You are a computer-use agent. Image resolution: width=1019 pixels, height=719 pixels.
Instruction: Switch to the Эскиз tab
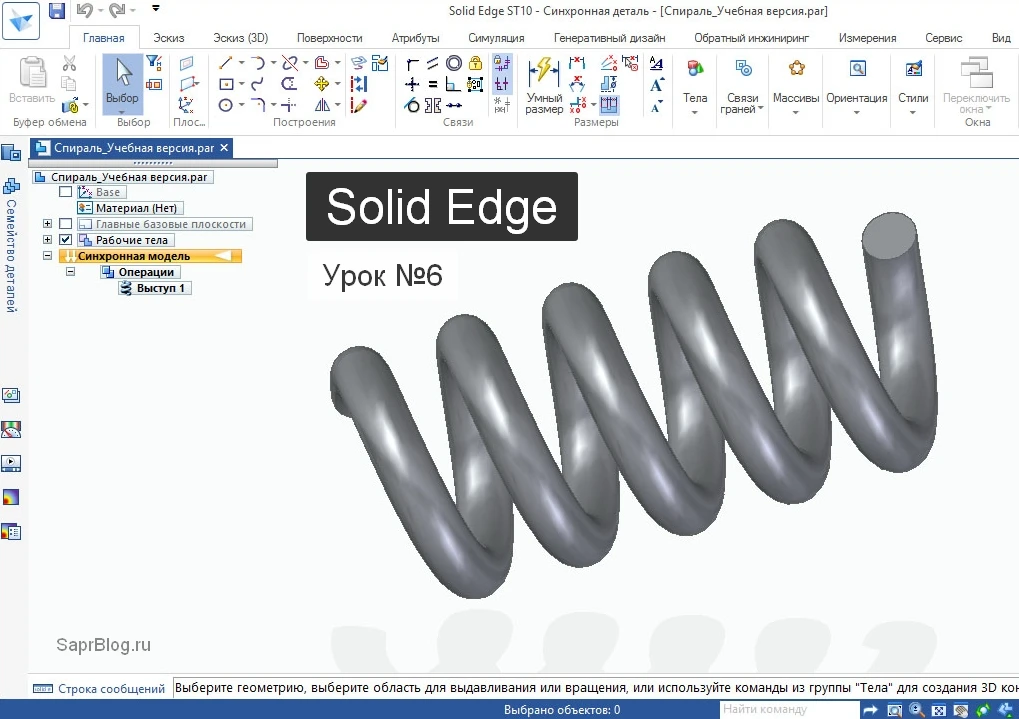click(x=168, y=38)
